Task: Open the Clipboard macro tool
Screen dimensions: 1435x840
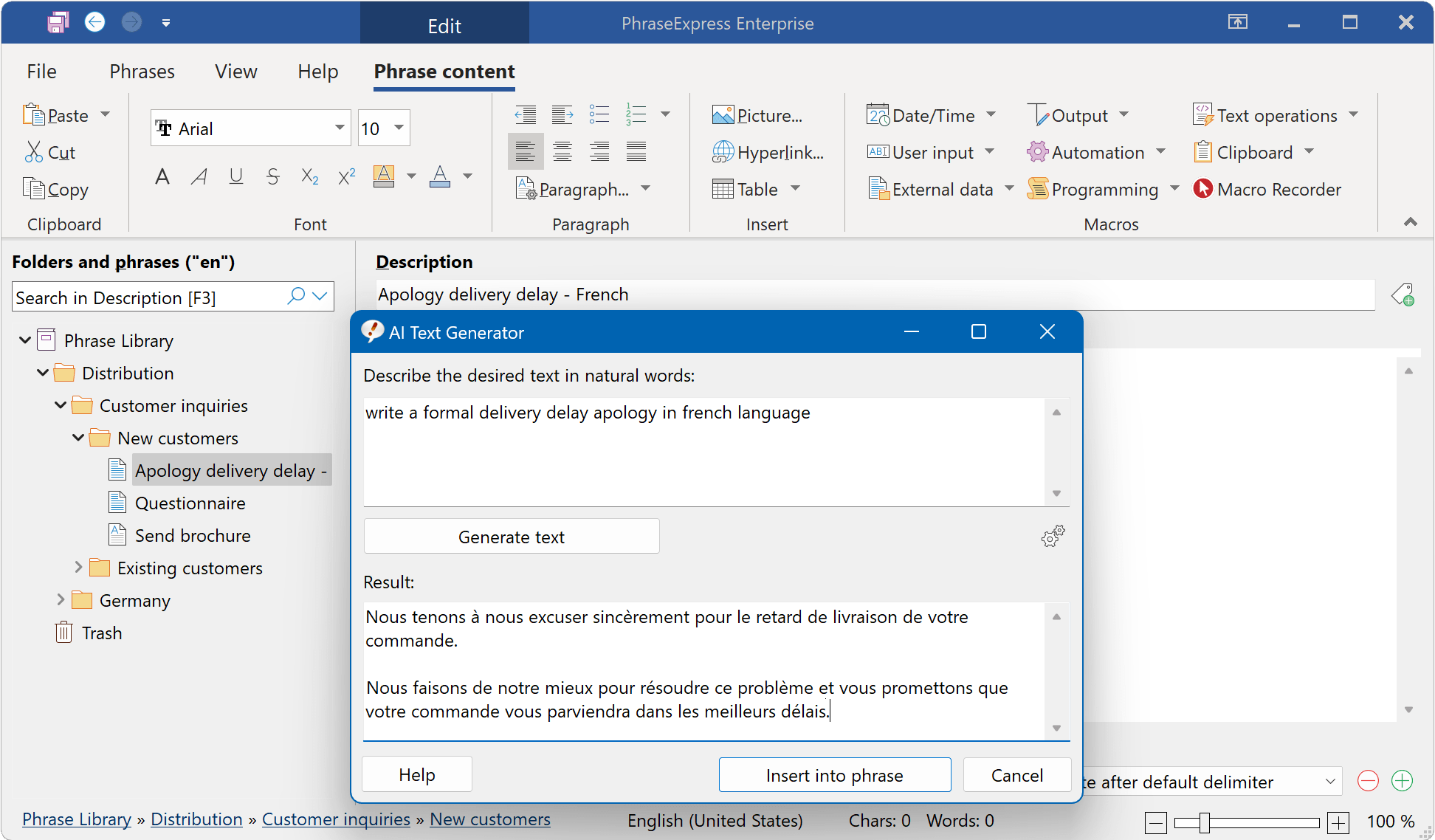Action: point(1255,152)
